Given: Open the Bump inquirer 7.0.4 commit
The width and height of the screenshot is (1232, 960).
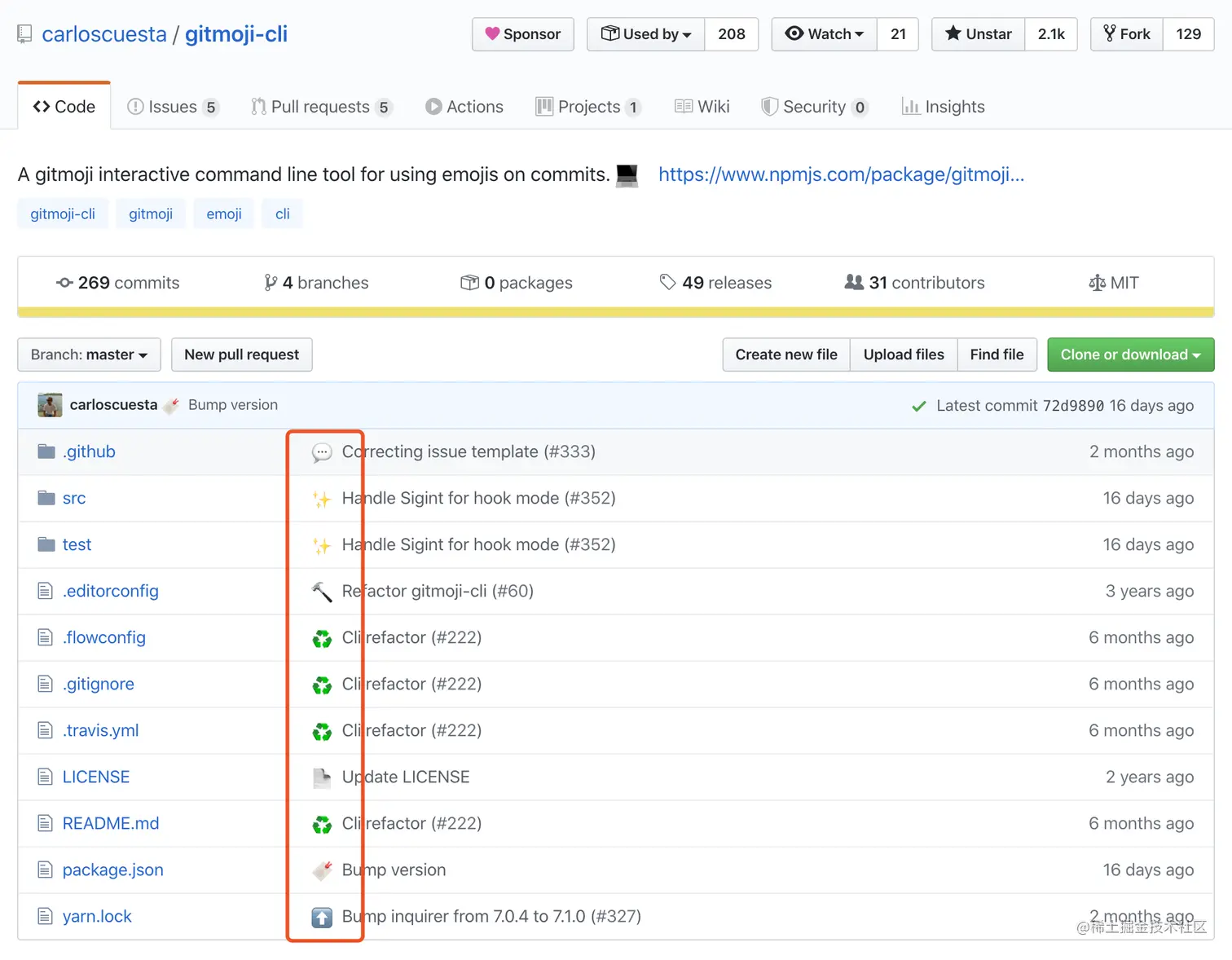Looking at the screenshot, I should click(491, 916).
